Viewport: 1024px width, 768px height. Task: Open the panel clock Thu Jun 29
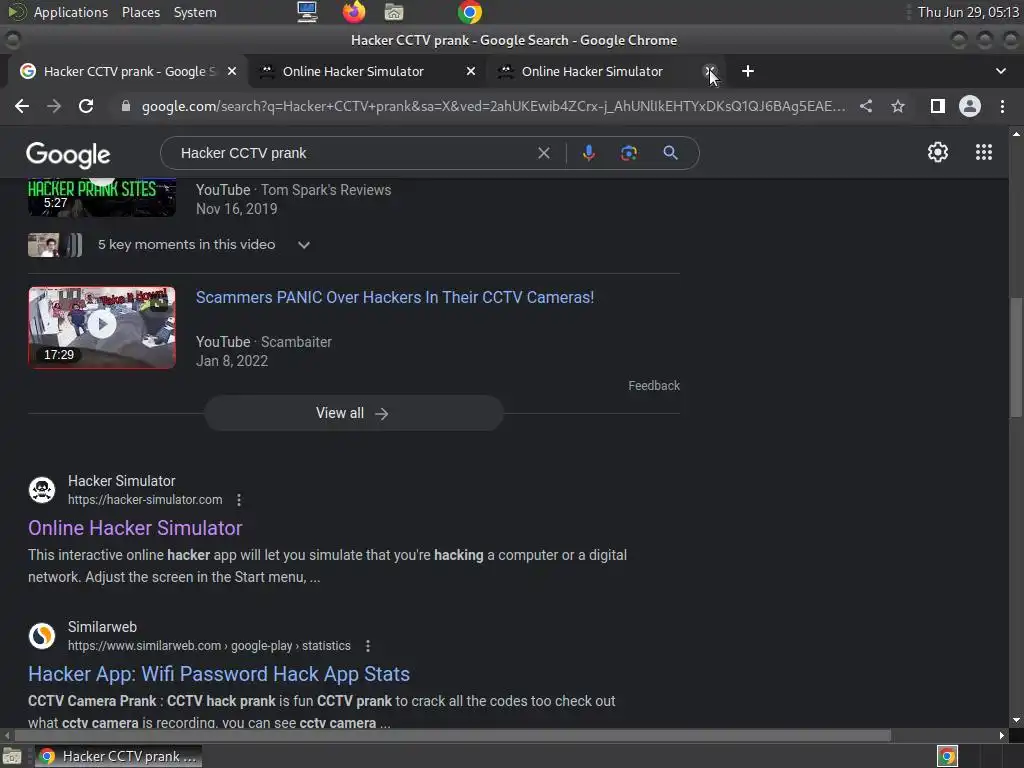pyautogui.click(x=968, y=12)
